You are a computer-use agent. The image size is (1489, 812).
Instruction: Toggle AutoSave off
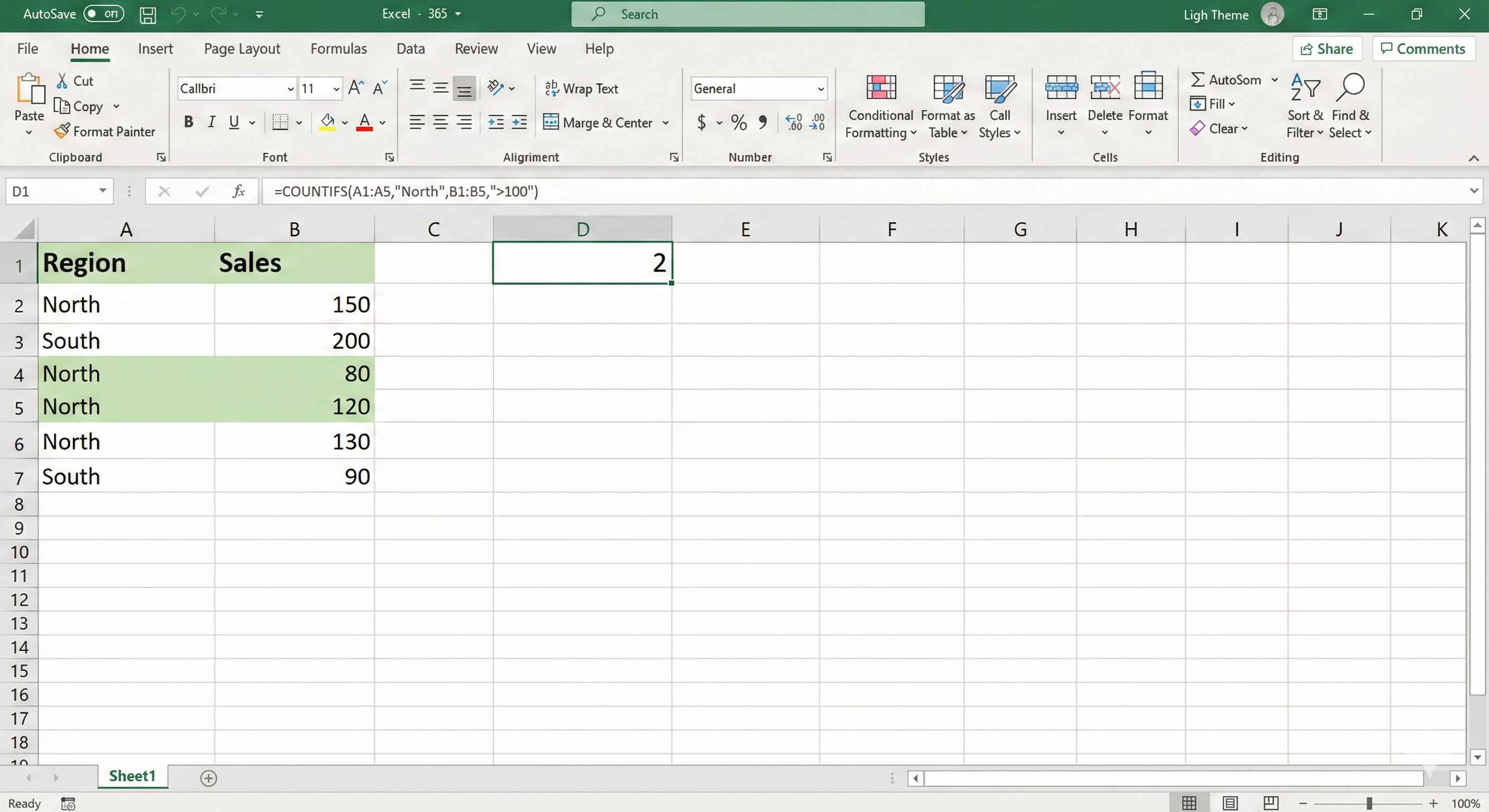pos(104,13)
